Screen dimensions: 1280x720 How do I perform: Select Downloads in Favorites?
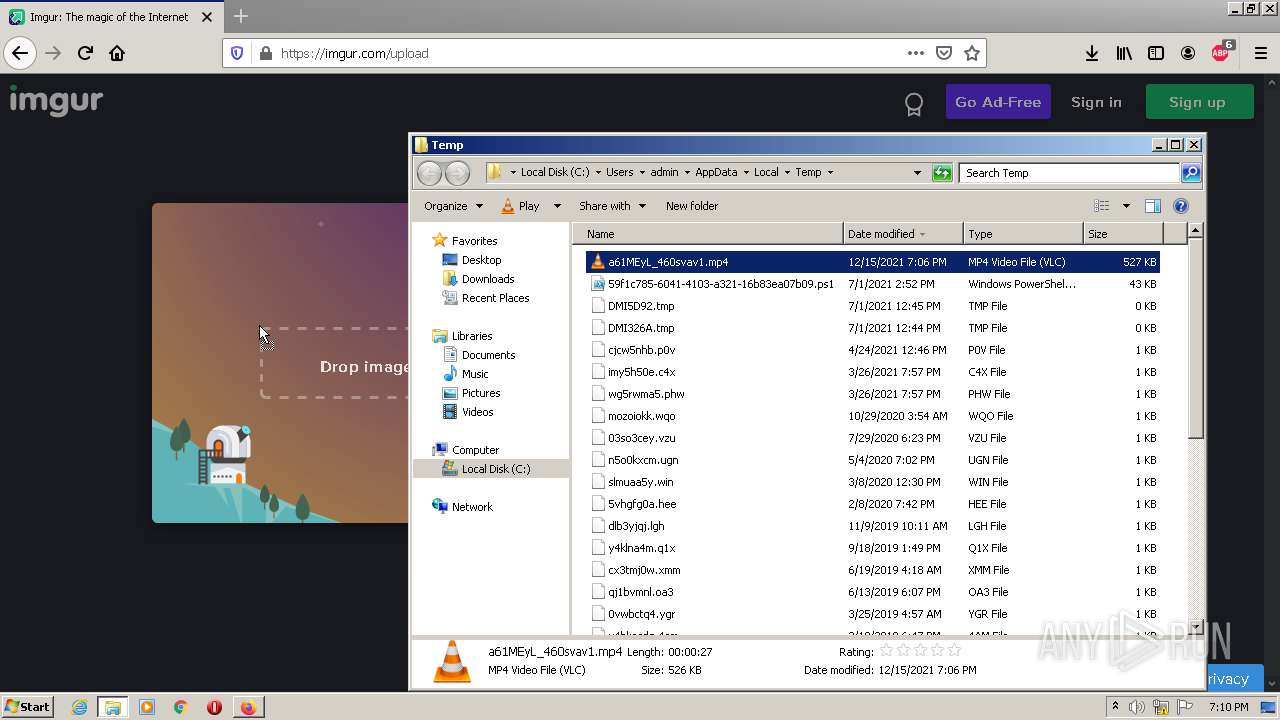coord(487,279)
